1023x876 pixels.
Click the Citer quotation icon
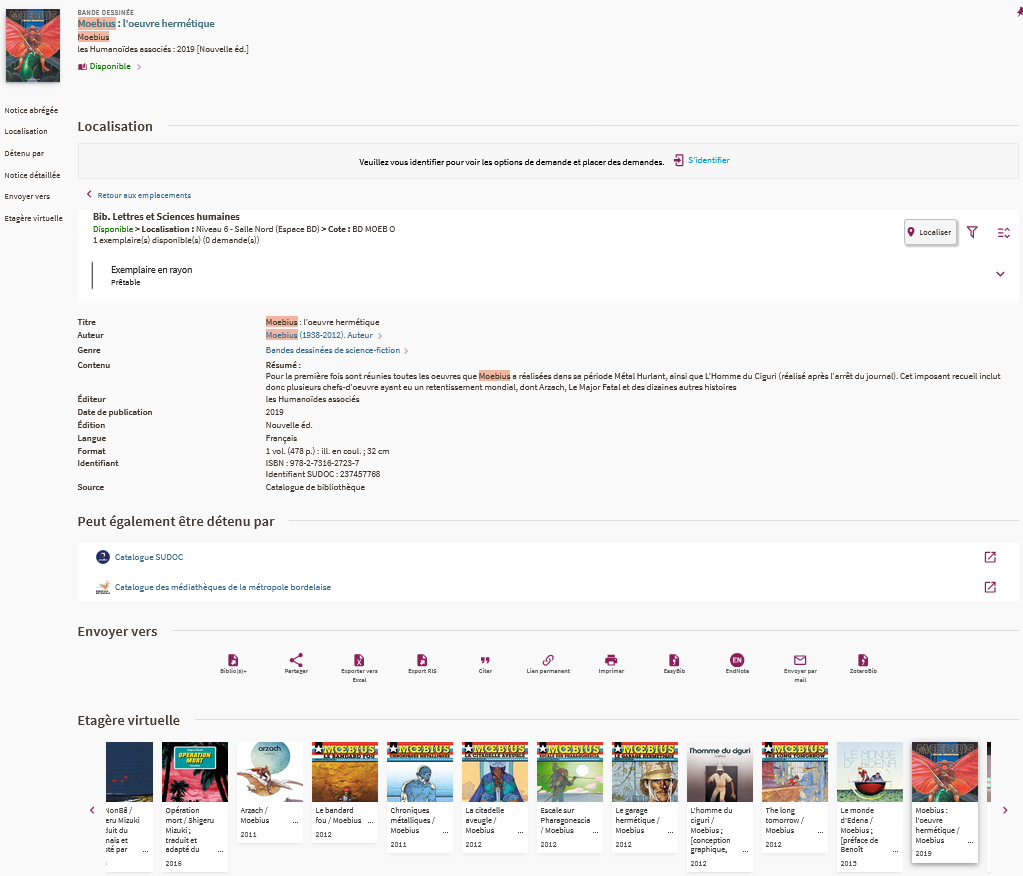pyautogui.click(x=485, y=660)
